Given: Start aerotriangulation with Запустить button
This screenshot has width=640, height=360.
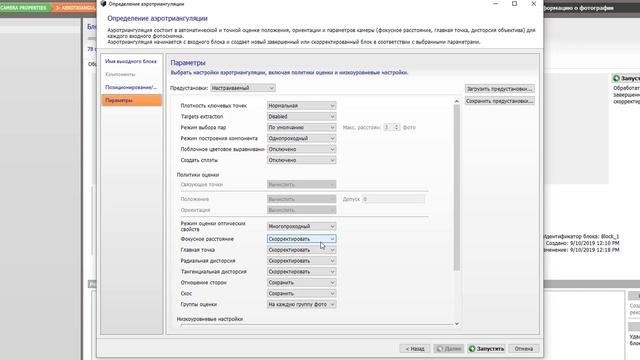Looking at the screenshot, I should point(487,349).
